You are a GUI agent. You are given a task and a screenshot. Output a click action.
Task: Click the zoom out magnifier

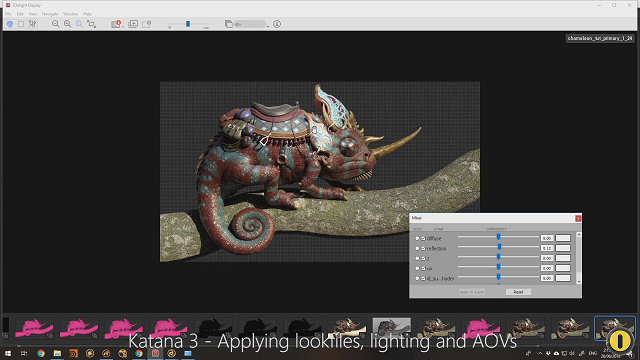click(56, 24)
